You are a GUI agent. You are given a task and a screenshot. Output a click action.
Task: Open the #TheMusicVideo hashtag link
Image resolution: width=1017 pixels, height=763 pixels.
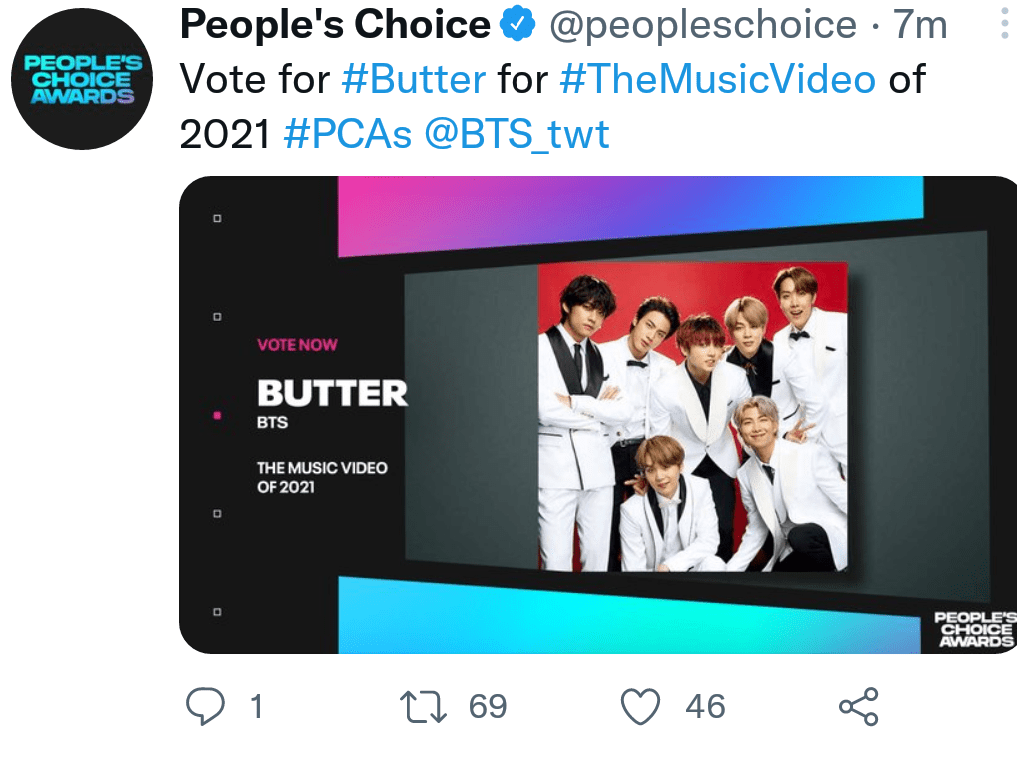pos(718,80)
